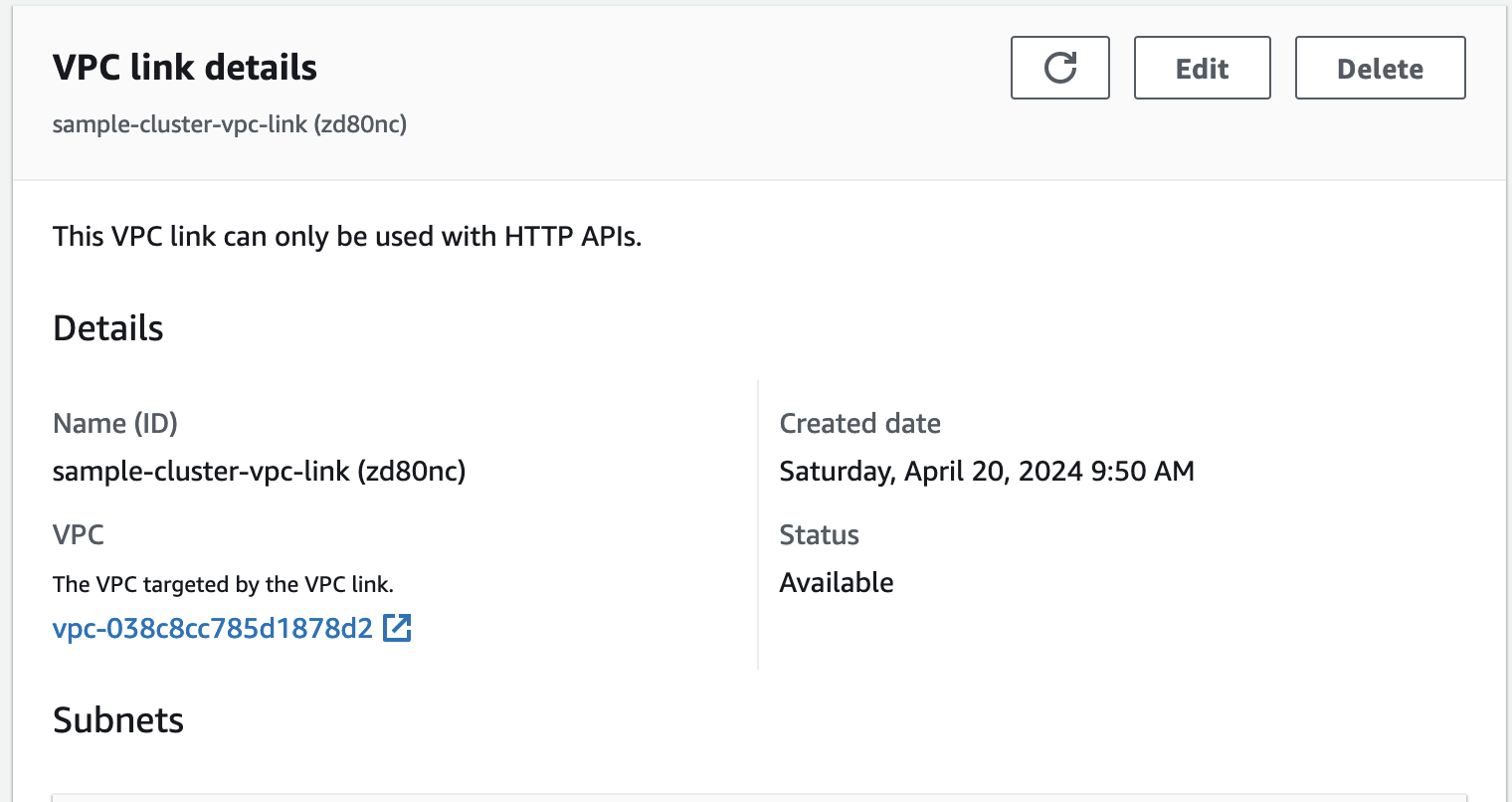This screenshot has width=1512, height=802.
Task: Click the header subtitle sample-cluster-vpc-link (zd80nc)
Action: 229,124
